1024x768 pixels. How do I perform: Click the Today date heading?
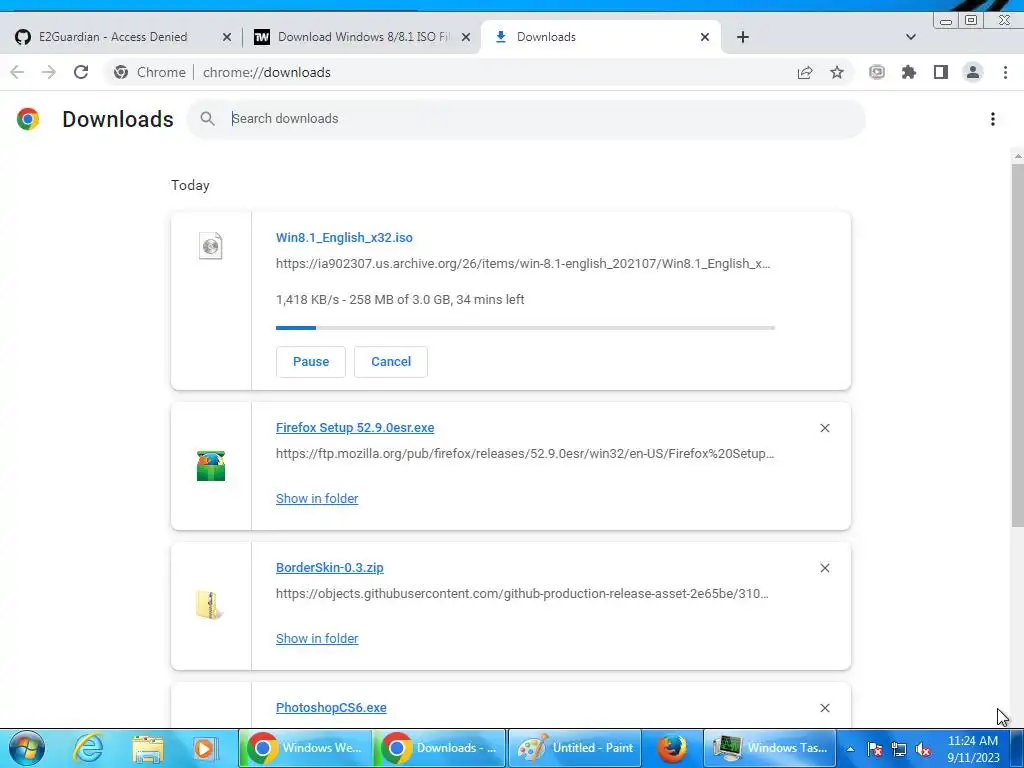click(190, 185)
